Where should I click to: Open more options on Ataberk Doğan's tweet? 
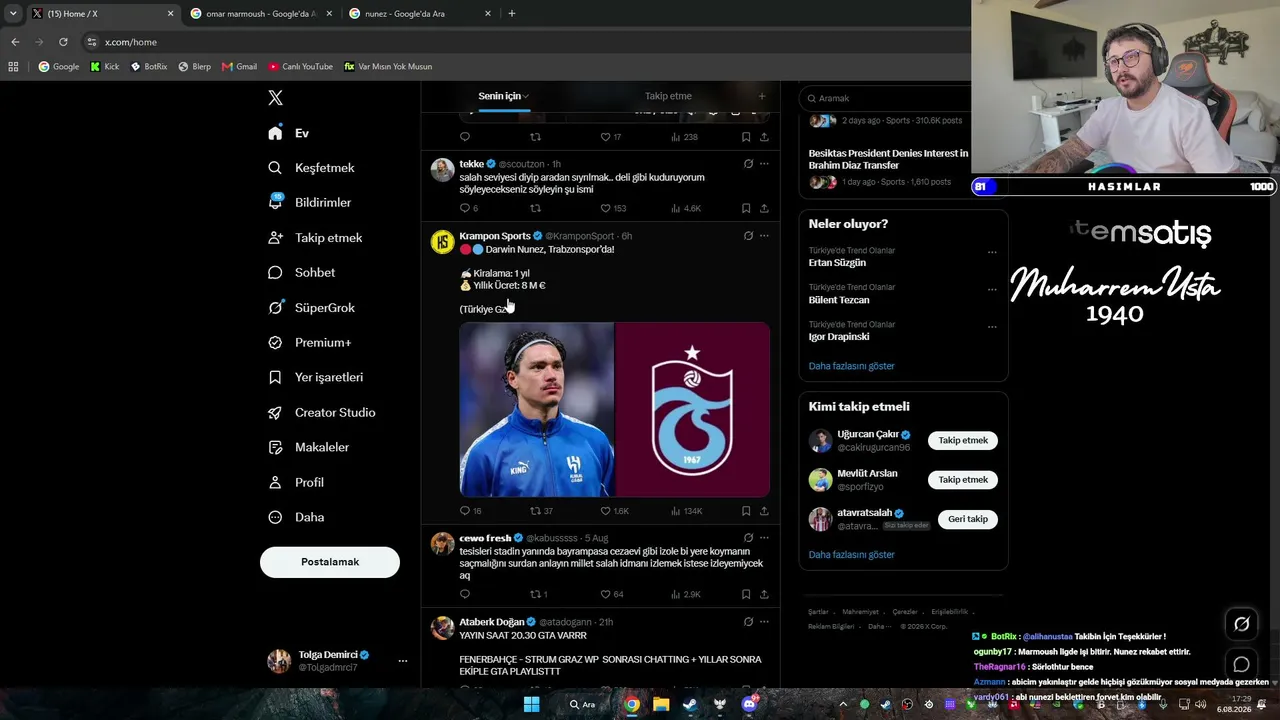coord(764,622)
